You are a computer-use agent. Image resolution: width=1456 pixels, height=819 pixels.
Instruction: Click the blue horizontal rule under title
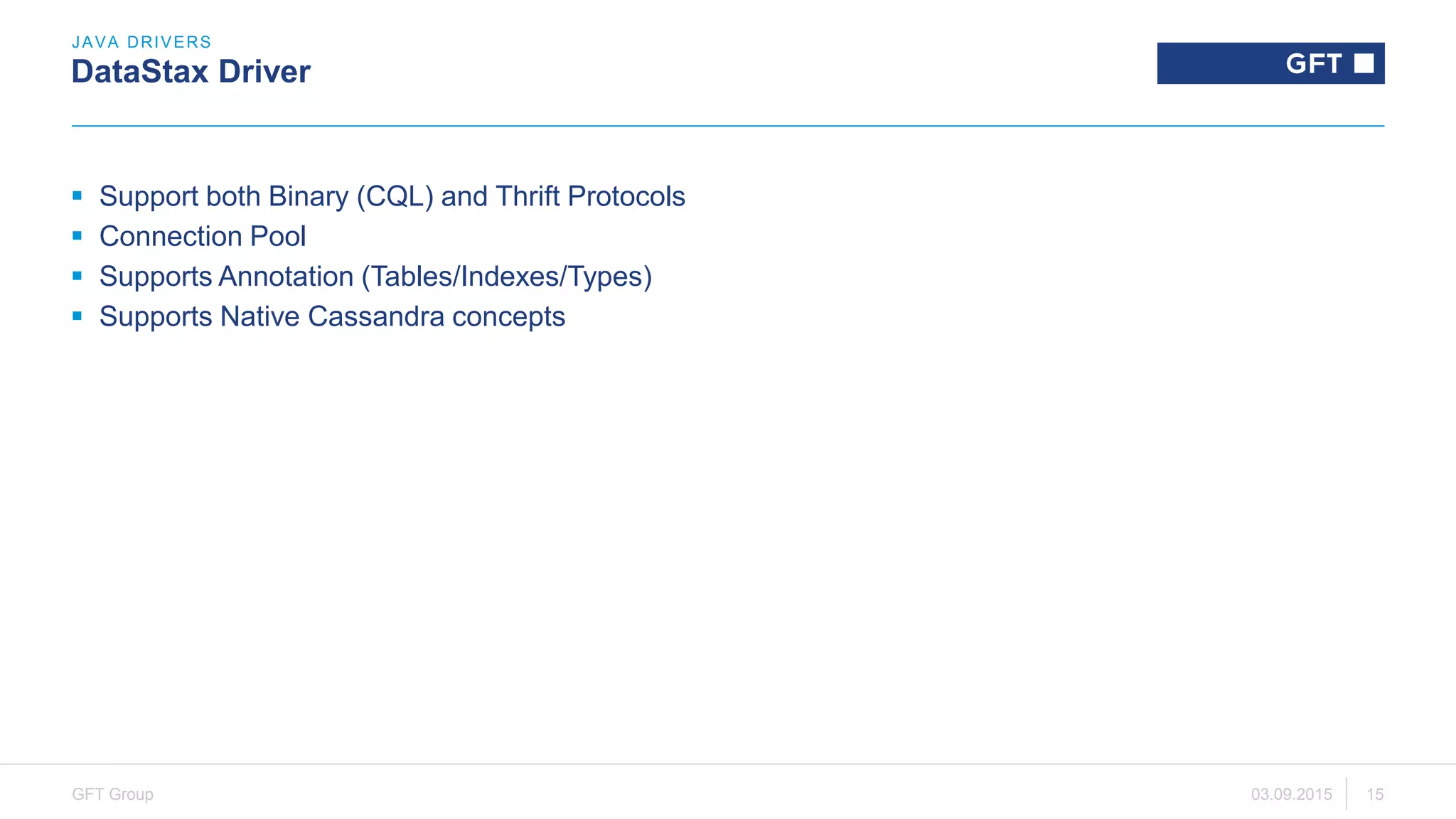[x=728, y=126]
